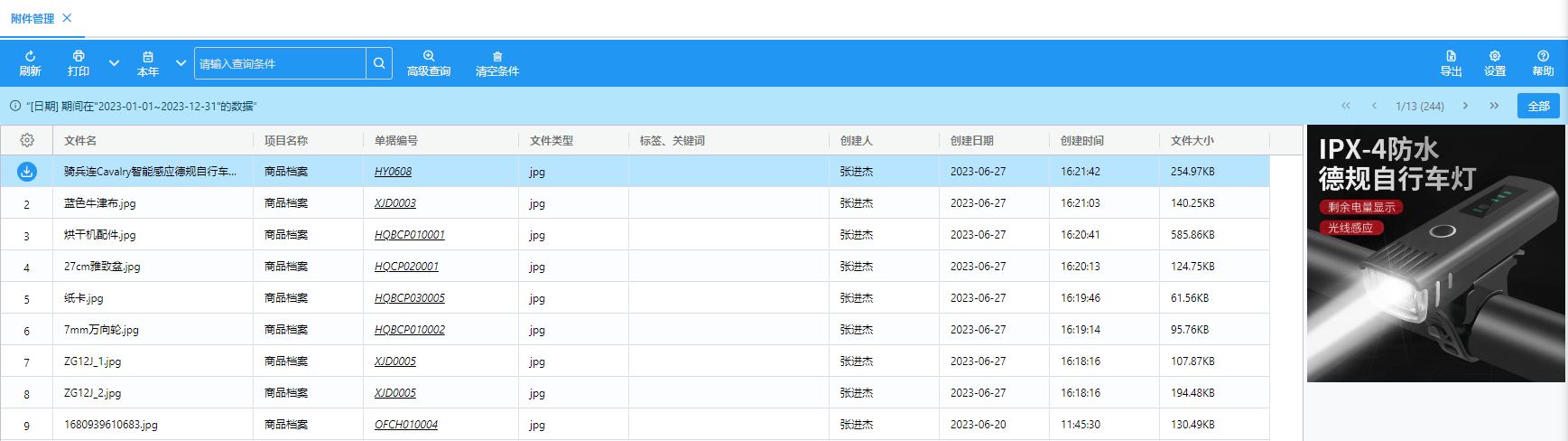Click 清空条件 to clear filters
The width and height of the screenshot is (1568, 441).
pyautogui.click(x=497, y=63)
